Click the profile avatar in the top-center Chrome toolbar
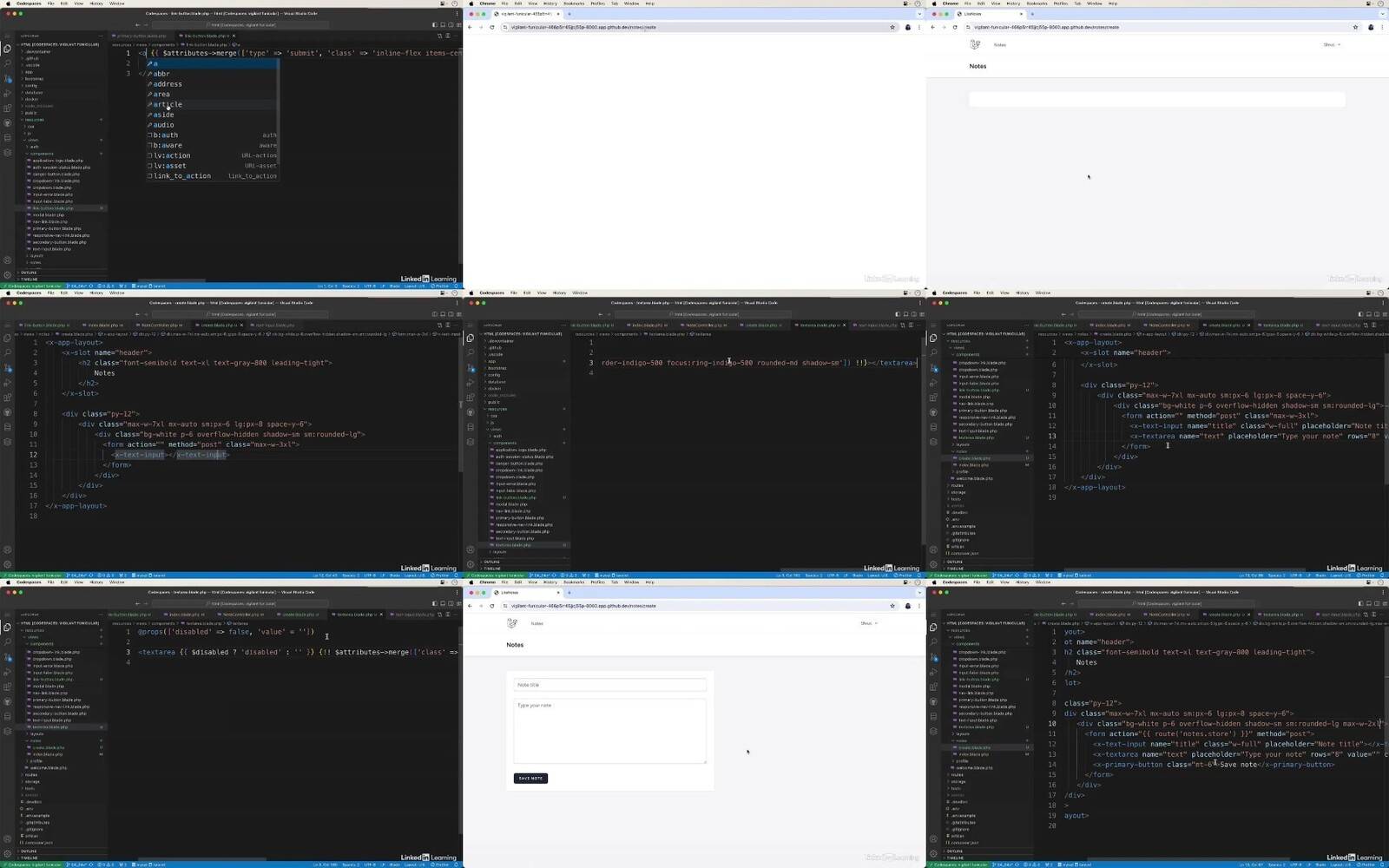 click(907, 27)
